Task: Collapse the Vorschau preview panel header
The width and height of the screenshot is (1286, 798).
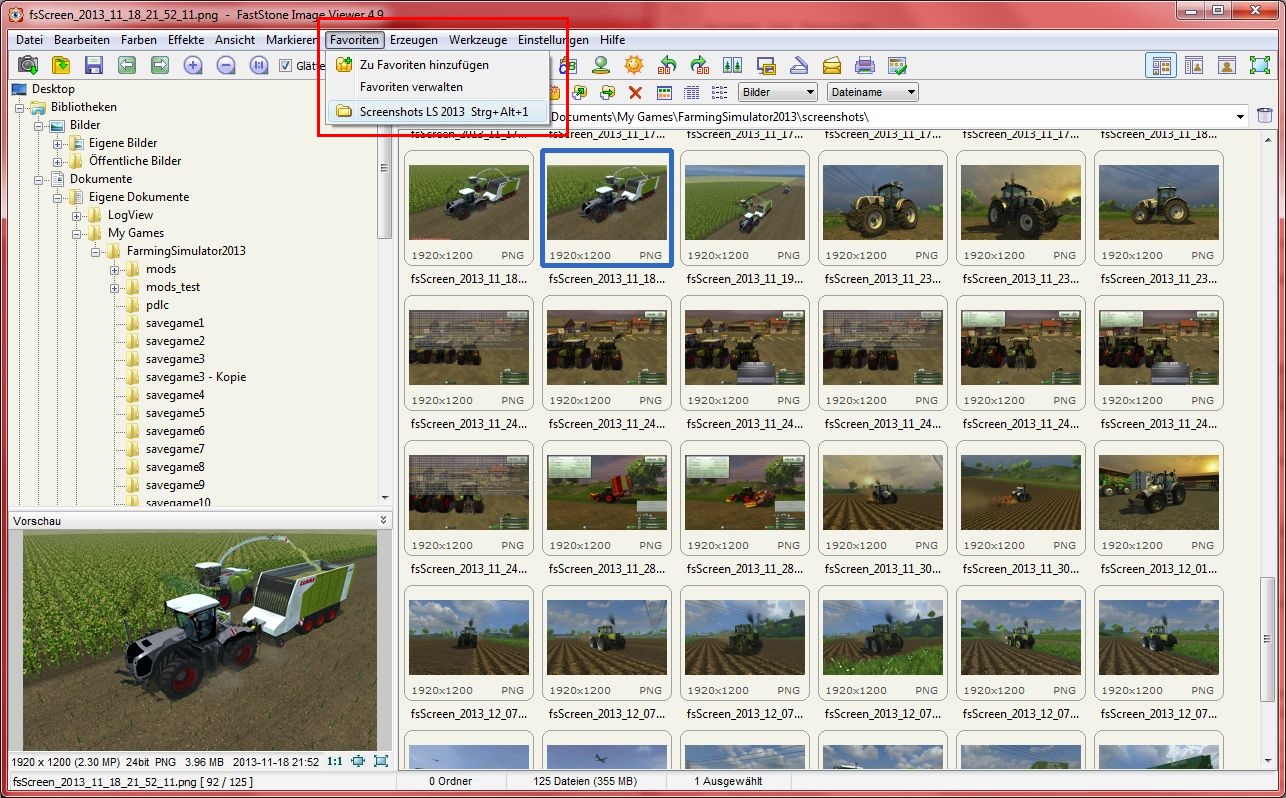Action: tap(383, 520)
